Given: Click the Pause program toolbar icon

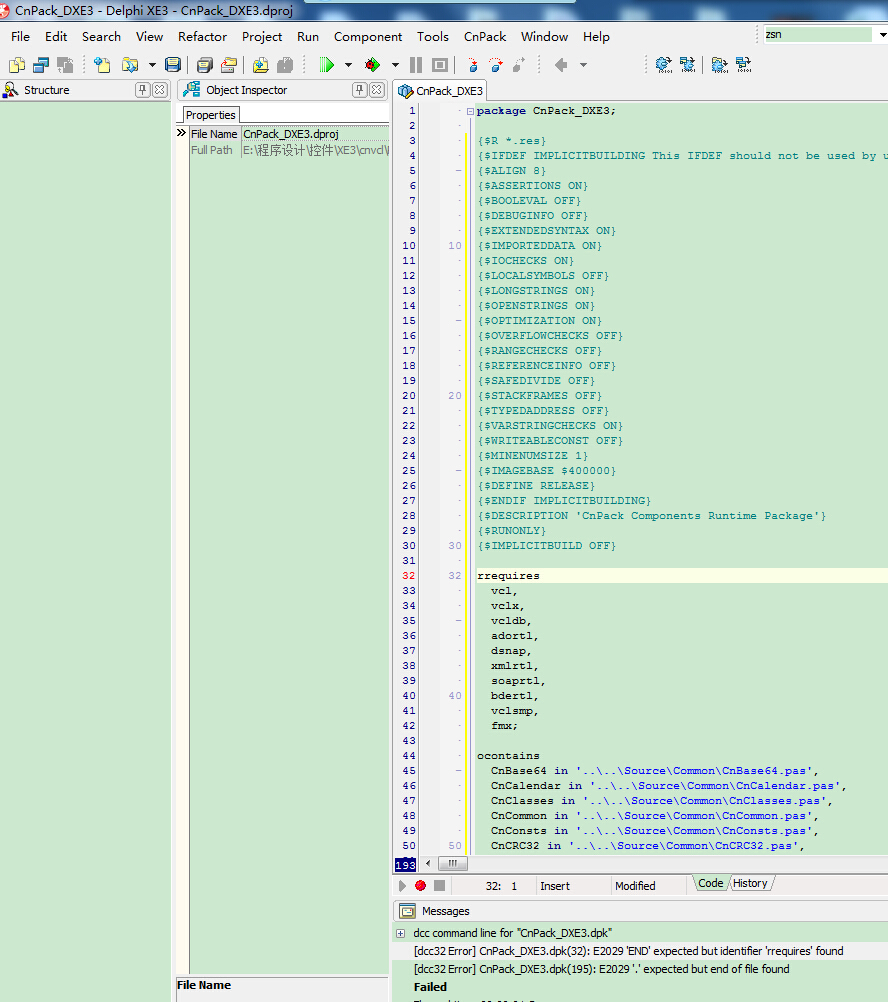Looking at the screenshot, I should click(416, 65).
